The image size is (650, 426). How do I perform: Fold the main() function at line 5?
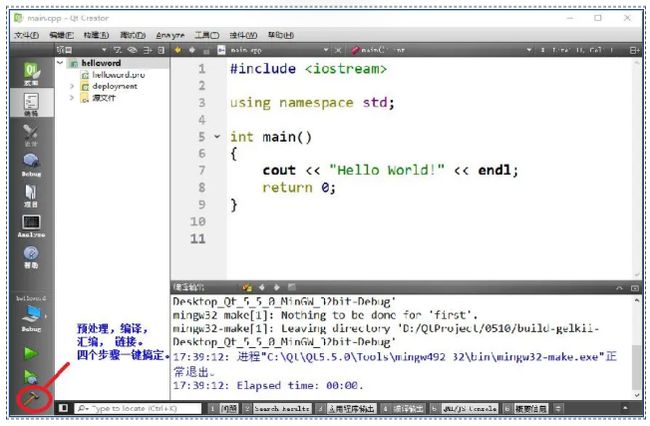217,136
